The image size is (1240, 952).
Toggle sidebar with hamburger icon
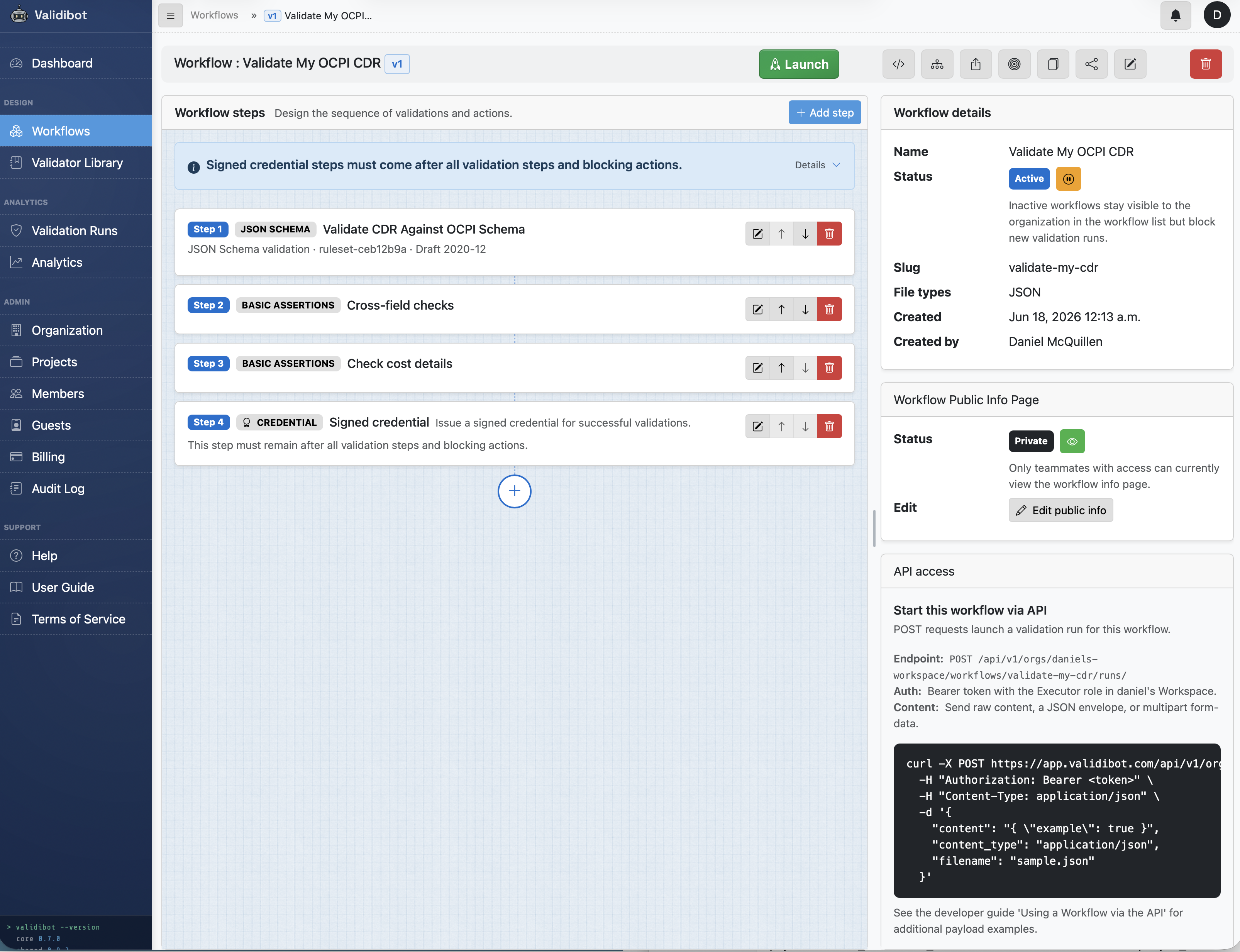coord(170,16)
